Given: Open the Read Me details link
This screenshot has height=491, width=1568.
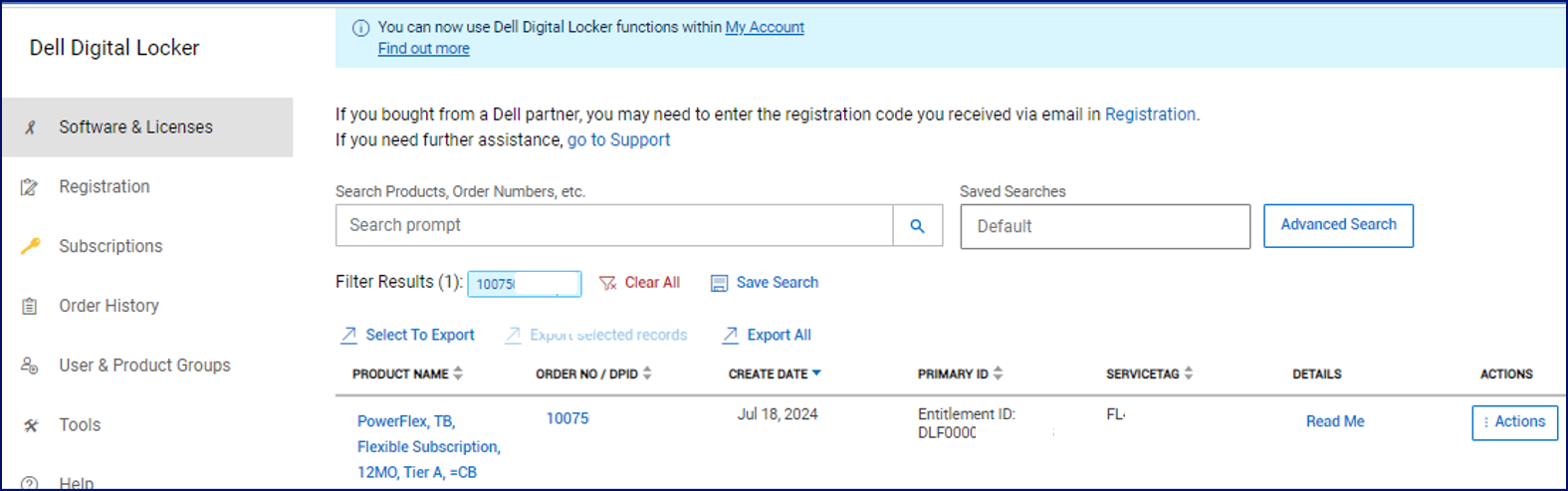Looking at the screenshot, I should (x=1334, y=421).
